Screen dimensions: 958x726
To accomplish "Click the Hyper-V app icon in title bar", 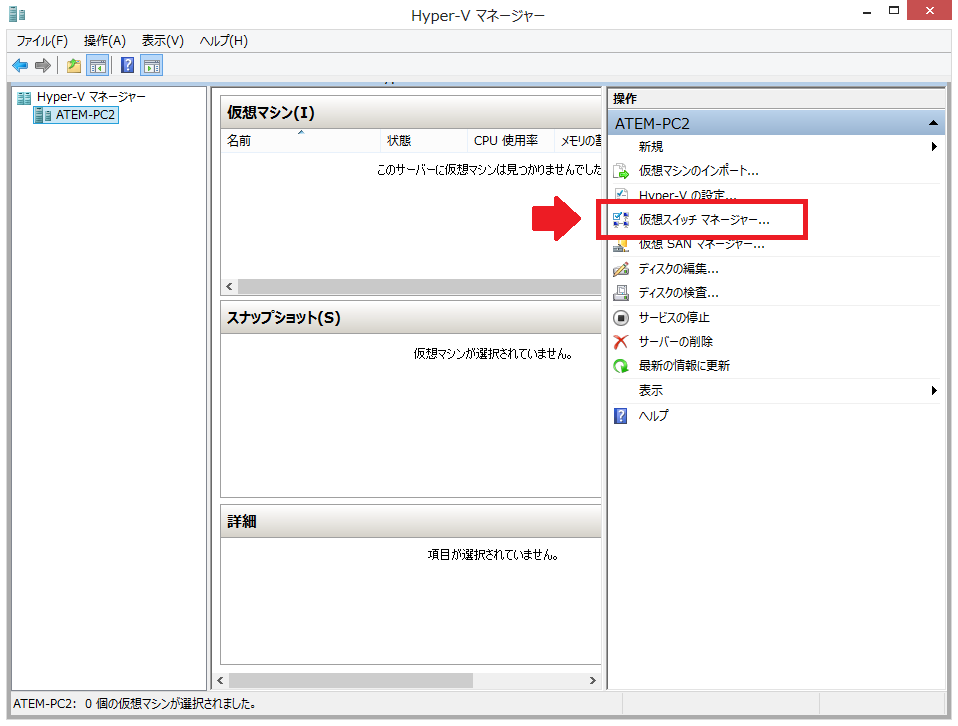I will [x=17, y=14].
